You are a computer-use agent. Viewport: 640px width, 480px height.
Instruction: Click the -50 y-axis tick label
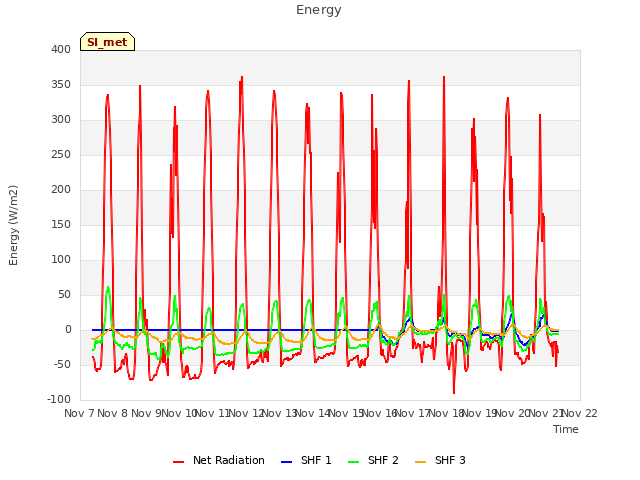click(62, 364)
